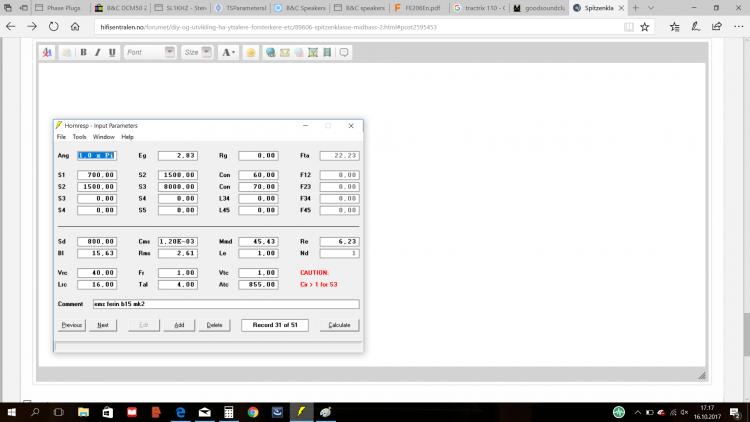Open Calculator from the taskbar

coord(229,412)
